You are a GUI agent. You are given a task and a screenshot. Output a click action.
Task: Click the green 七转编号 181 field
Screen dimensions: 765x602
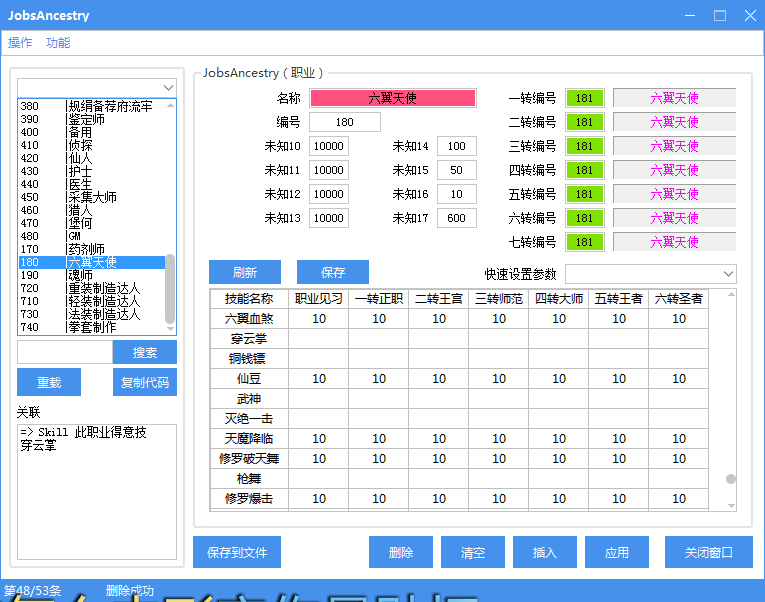584,242
